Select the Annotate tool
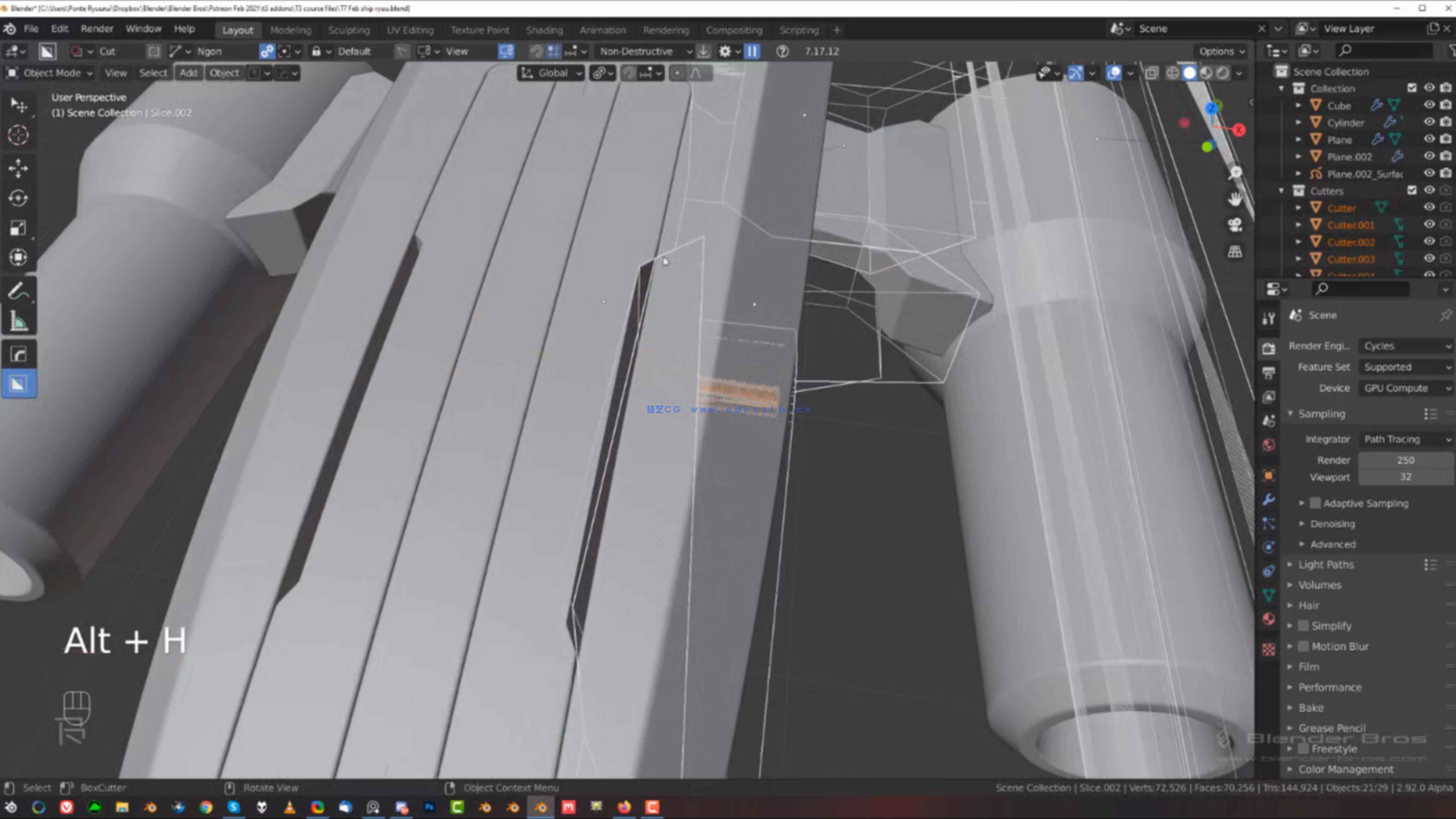This screenshot has width=1456, height=819. tap(19, 290)
